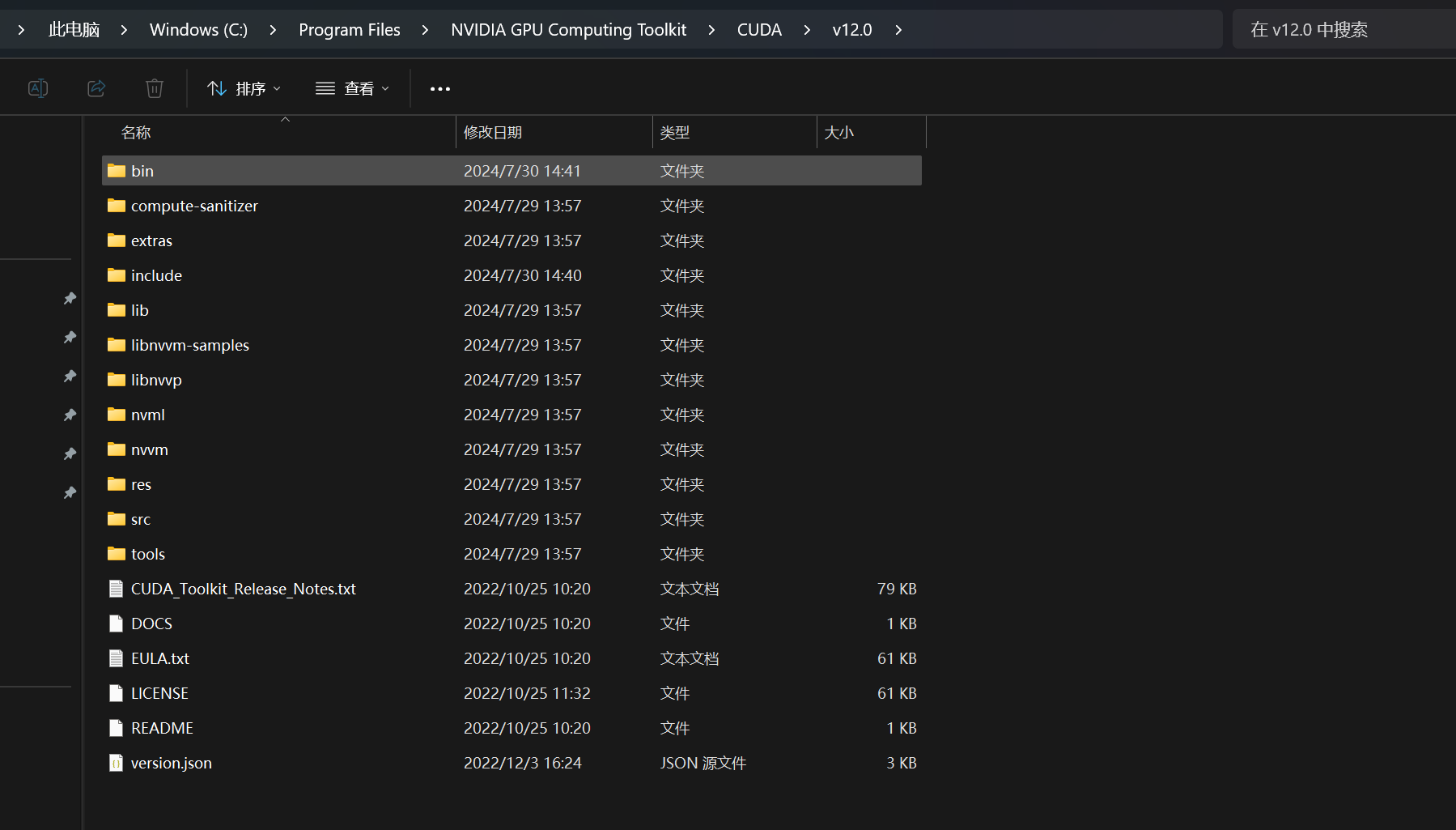Open the 排序 sort dropdown
Screen dimensions: 1456x830
click(x=244, y=88)
